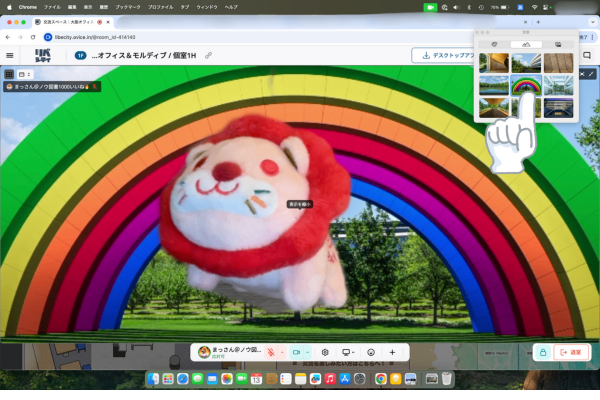This screenshot has width=600, height=400.
Task: Choose the dark night building background thumbnail
Action: click(x=558, y=107)
